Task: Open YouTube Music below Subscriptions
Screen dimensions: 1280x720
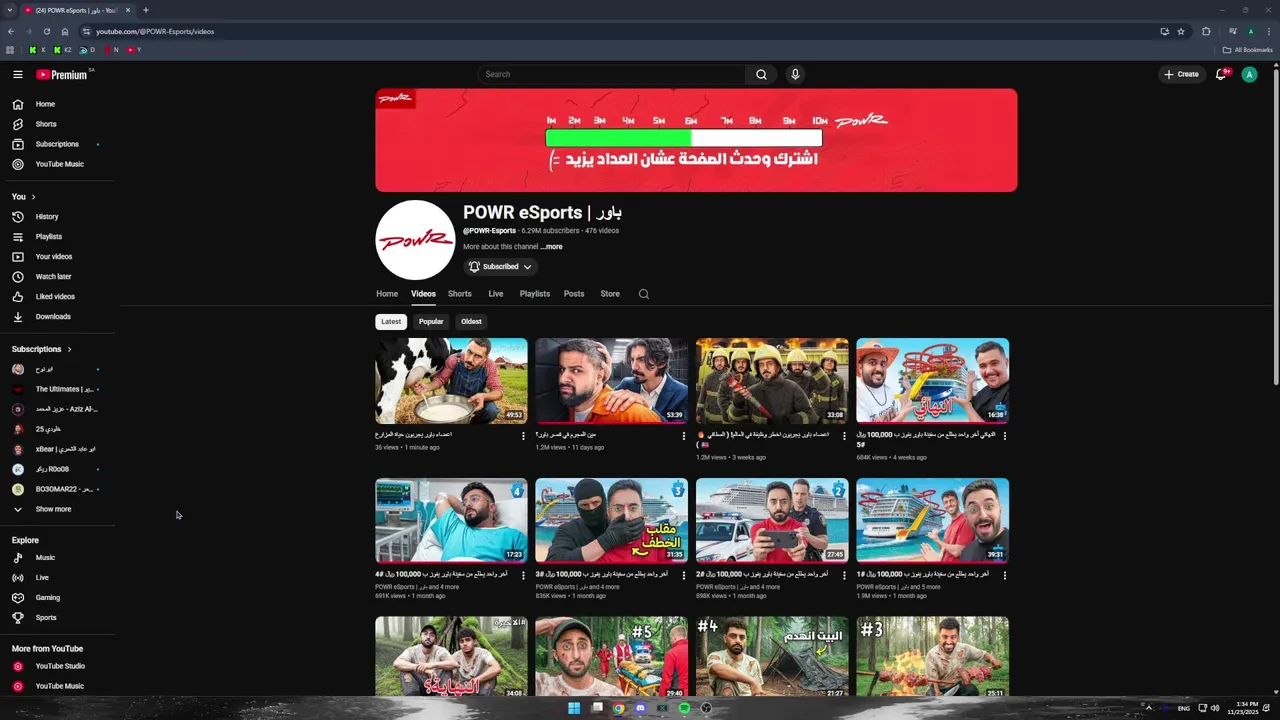Action: (x=57, y=164)
